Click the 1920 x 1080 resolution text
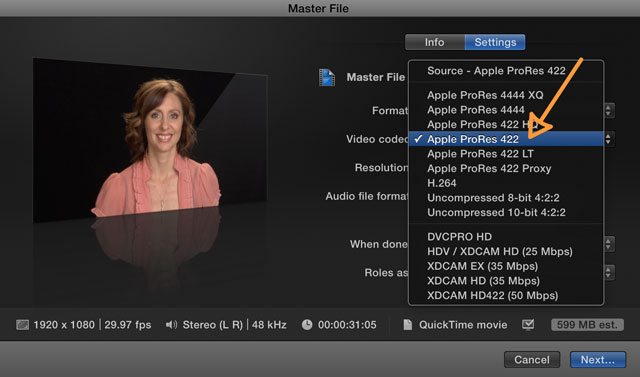 [64, 325]
